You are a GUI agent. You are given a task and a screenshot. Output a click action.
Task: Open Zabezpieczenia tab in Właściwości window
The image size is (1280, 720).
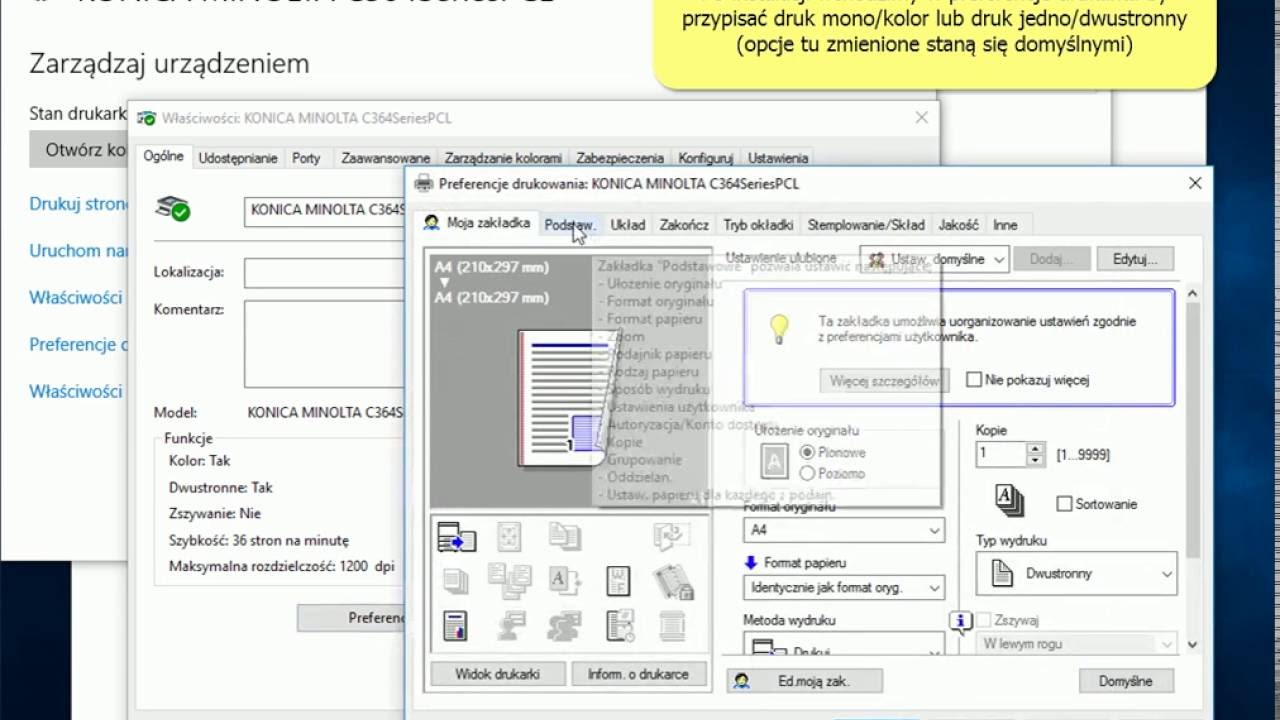point(620,158)
